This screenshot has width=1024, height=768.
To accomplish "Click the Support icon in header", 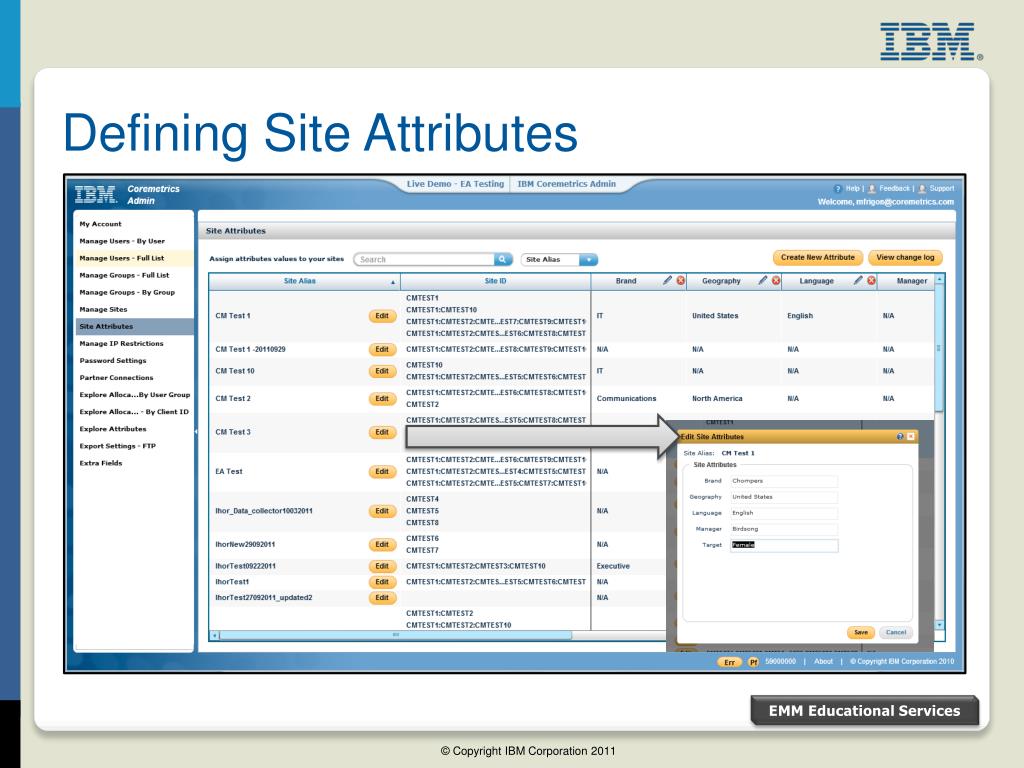I will [x=922, y=189].
